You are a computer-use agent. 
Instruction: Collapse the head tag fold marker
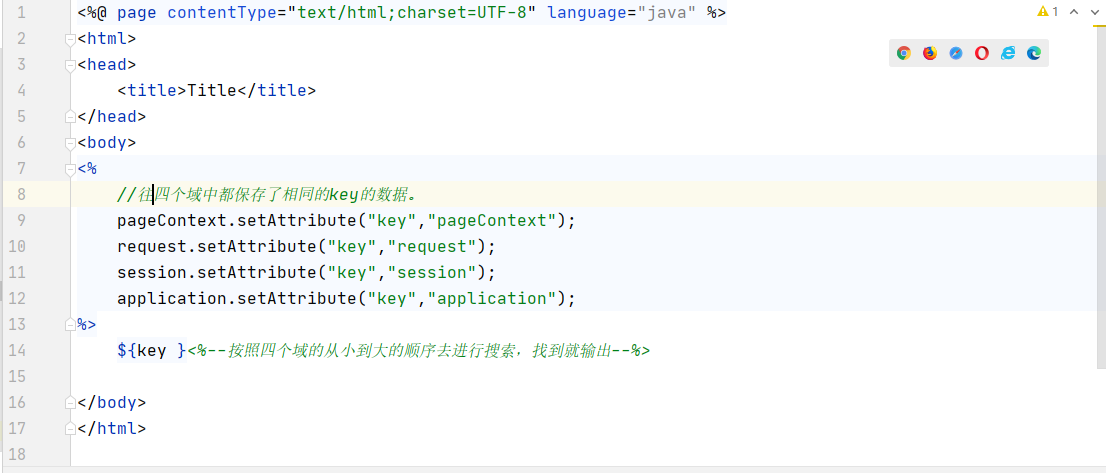coord(70,65)
